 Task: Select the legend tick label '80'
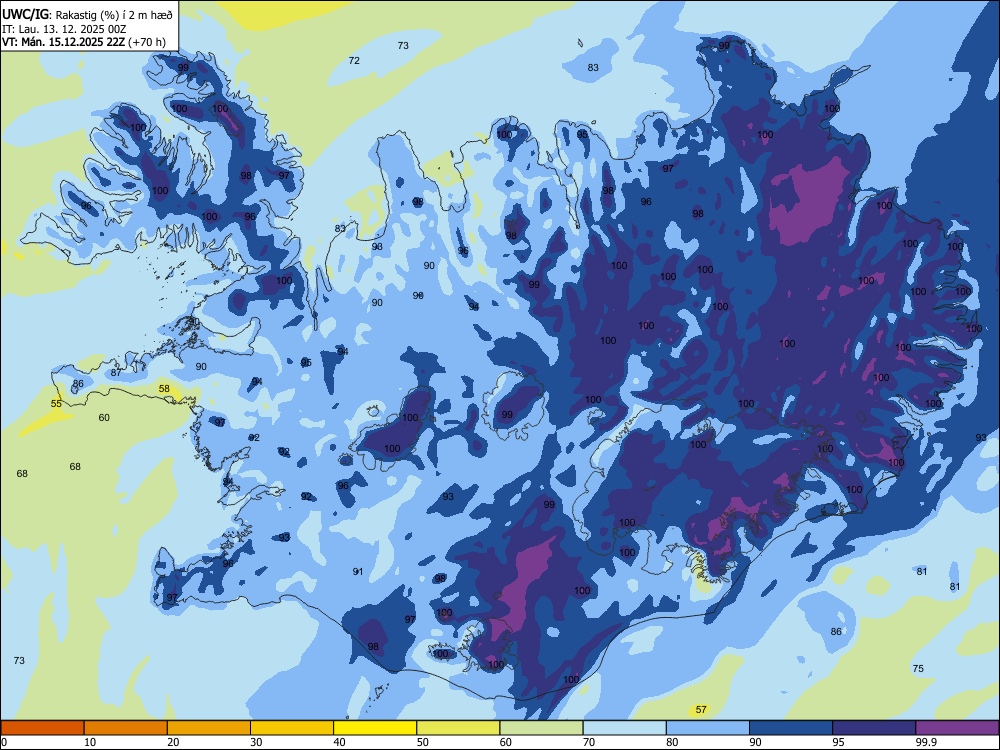pyautogui.click(x=672, y=742)
